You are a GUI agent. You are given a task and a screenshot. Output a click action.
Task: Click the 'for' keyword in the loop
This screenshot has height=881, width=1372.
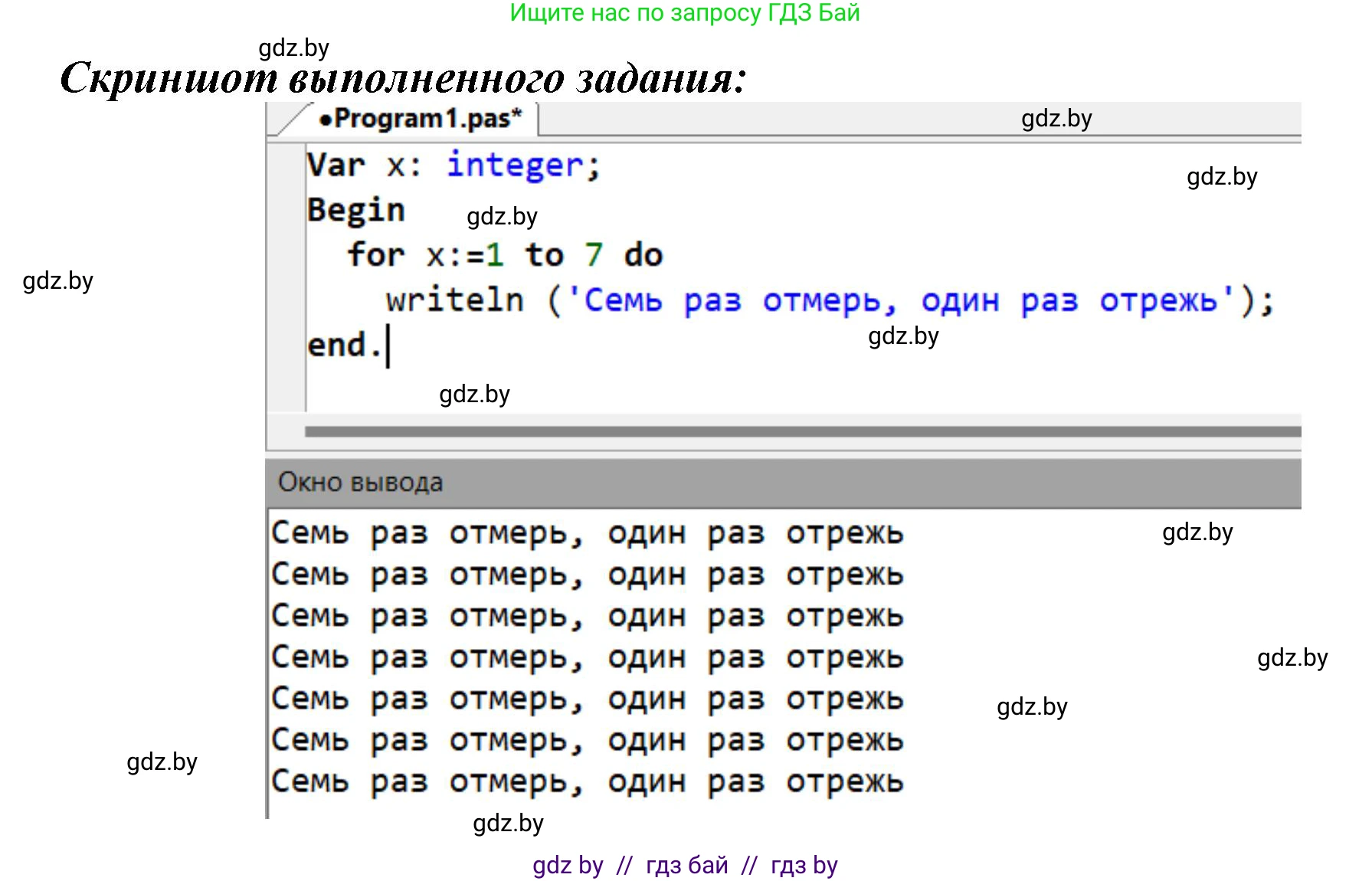pos(375,255)
